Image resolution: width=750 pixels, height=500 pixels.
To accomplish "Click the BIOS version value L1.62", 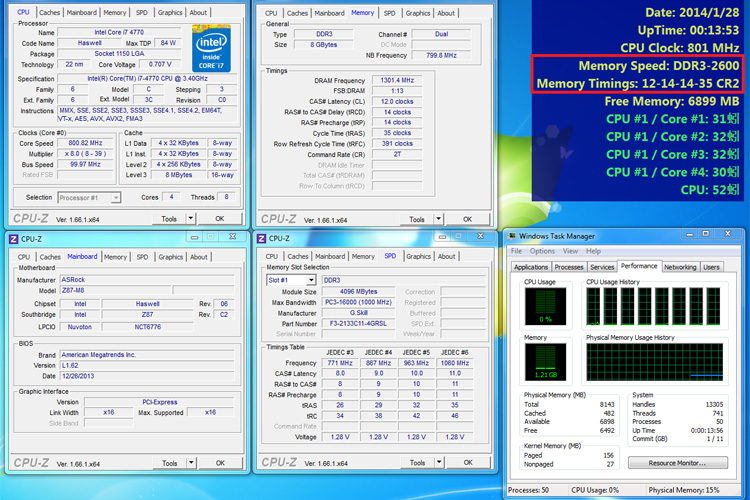I will coord(147,365).
